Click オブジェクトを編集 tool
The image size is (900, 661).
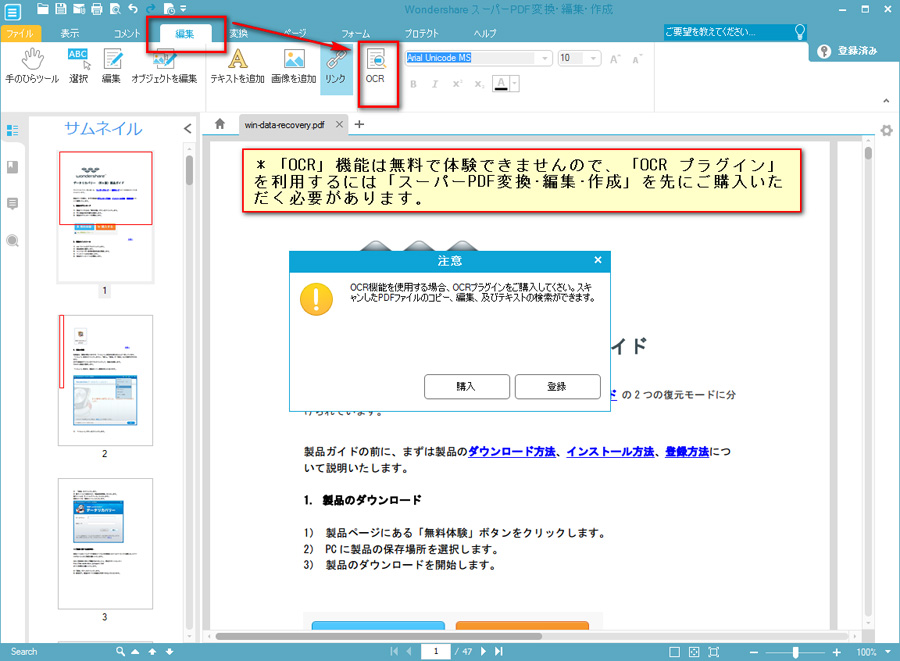[164, 67]
